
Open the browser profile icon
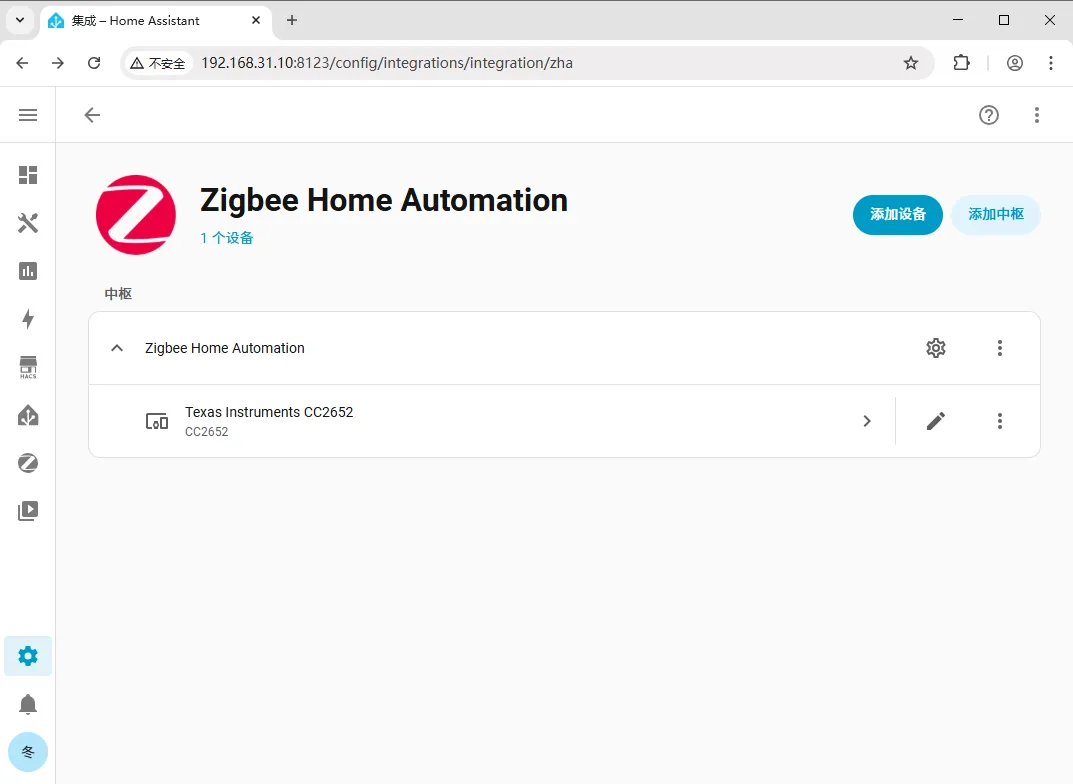click(1015, 63)
